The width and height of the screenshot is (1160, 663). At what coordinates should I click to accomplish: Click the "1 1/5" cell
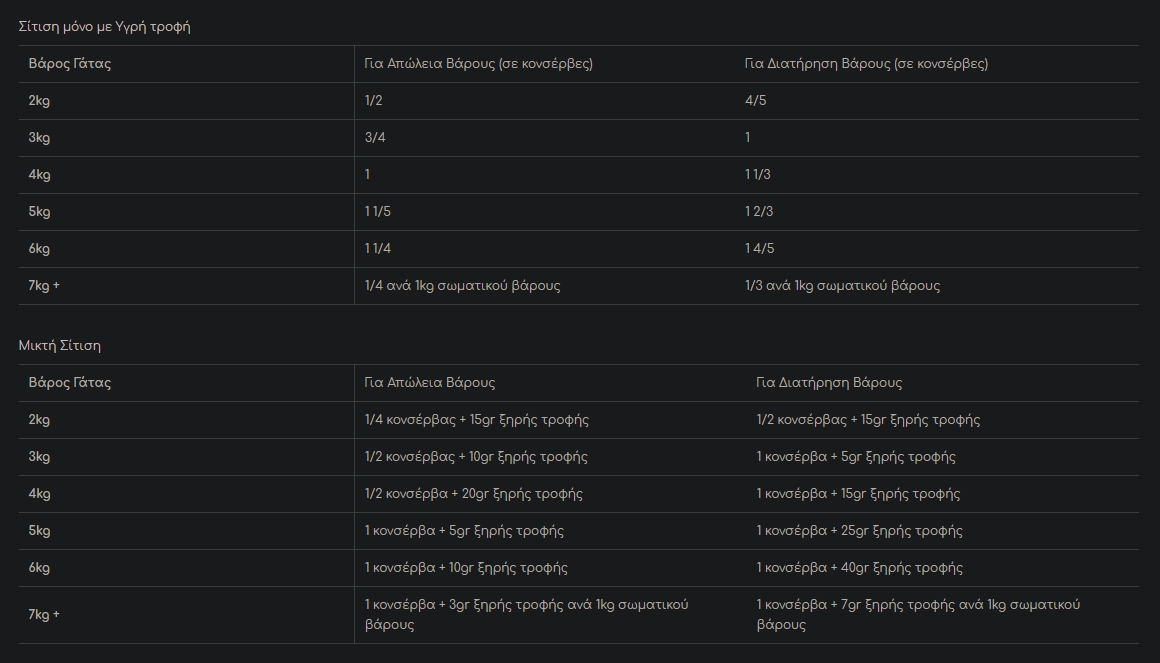pyautogui.click(x=378, y=212)
